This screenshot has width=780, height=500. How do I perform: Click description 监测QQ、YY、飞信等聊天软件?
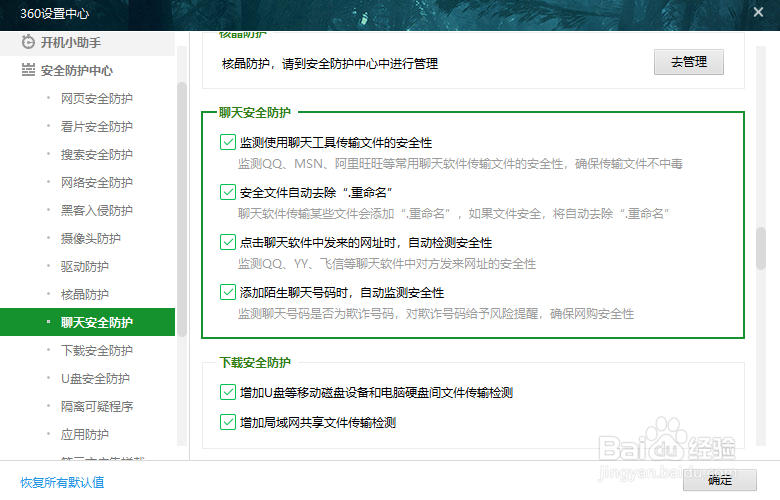387,263
